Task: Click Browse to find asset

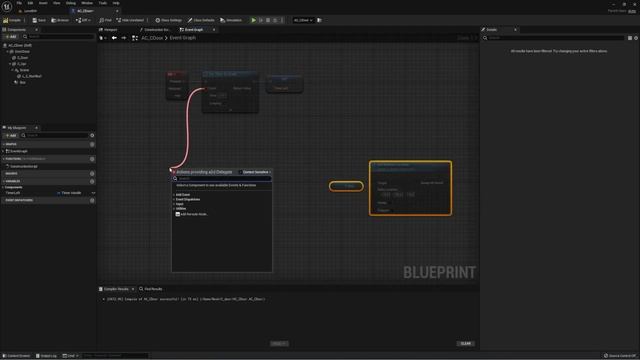Action: coord(60,20)
